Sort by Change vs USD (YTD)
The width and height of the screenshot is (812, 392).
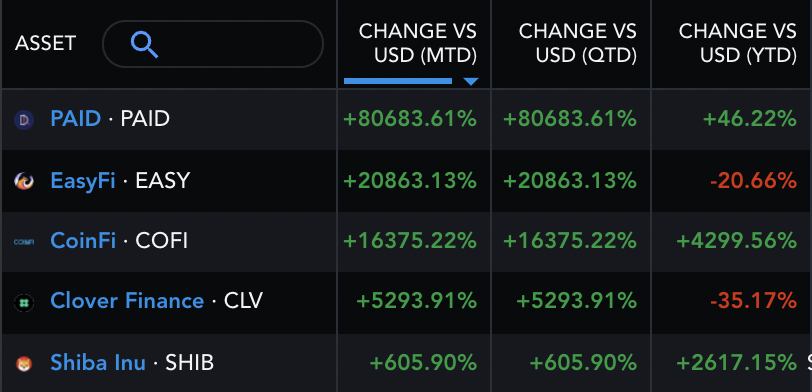click(737, 43)
